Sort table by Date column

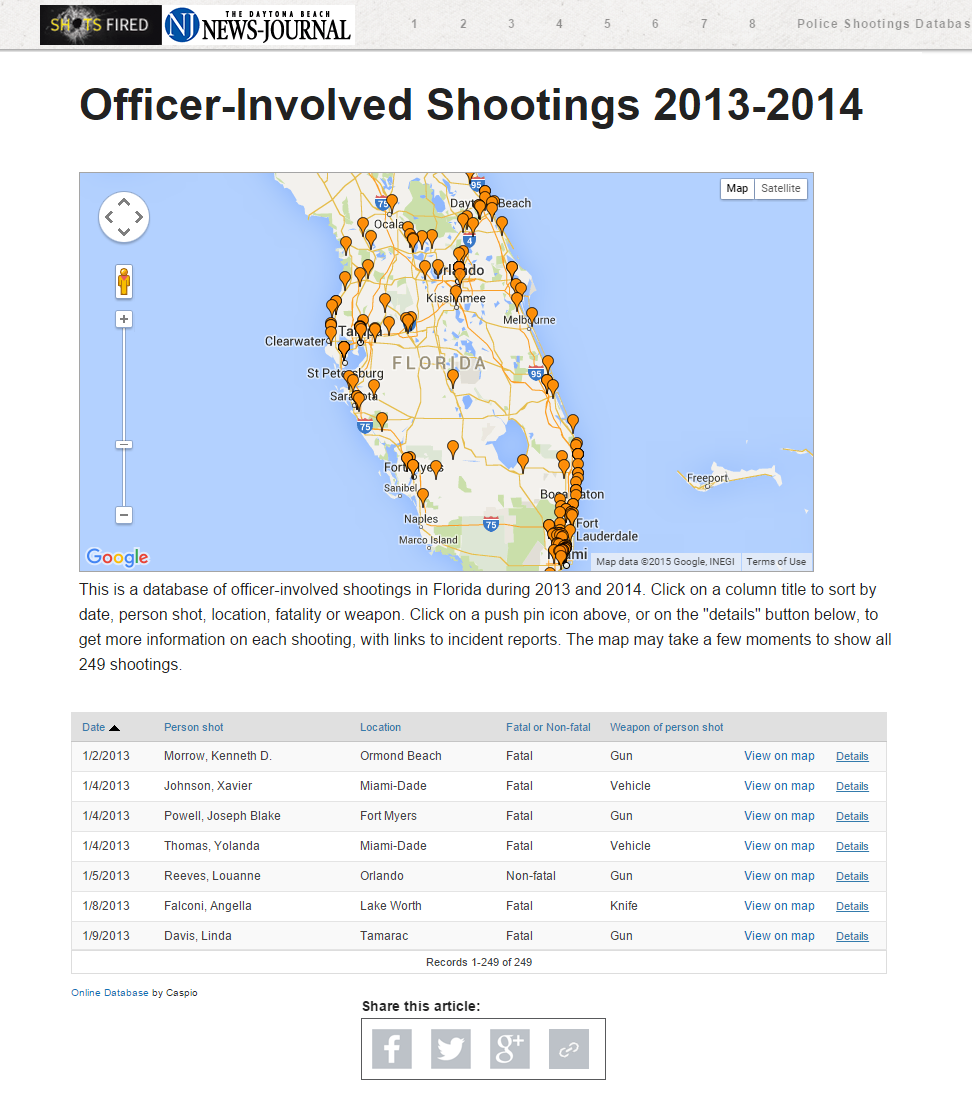[x=94, y=727]
